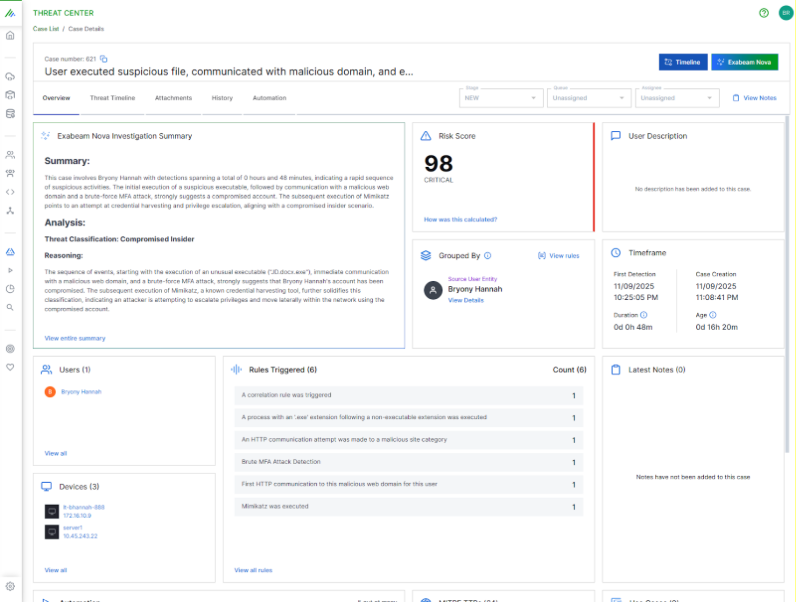This screenshot has height=602, width=796.
Task: Click 'View entire summary' link
Action: 75,338
